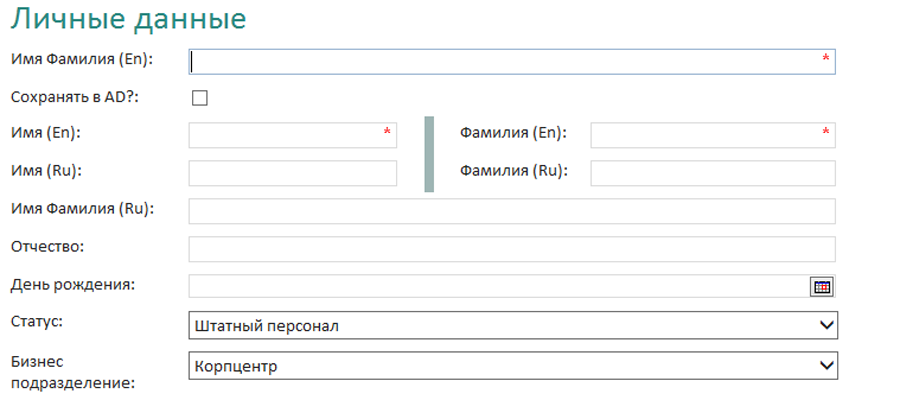Image resolution: width=900 pixels, height=400 pixels.
Task: Expand the Бизнес подразделение dropdown arrow
Action: (827, 366)
